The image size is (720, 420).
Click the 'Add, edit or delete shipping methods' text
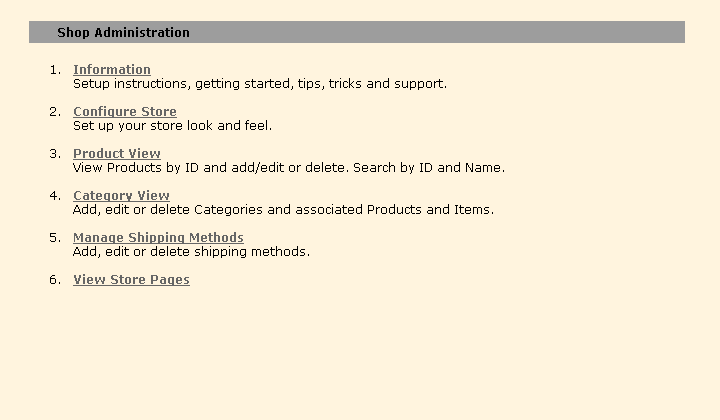click(191, 252)
